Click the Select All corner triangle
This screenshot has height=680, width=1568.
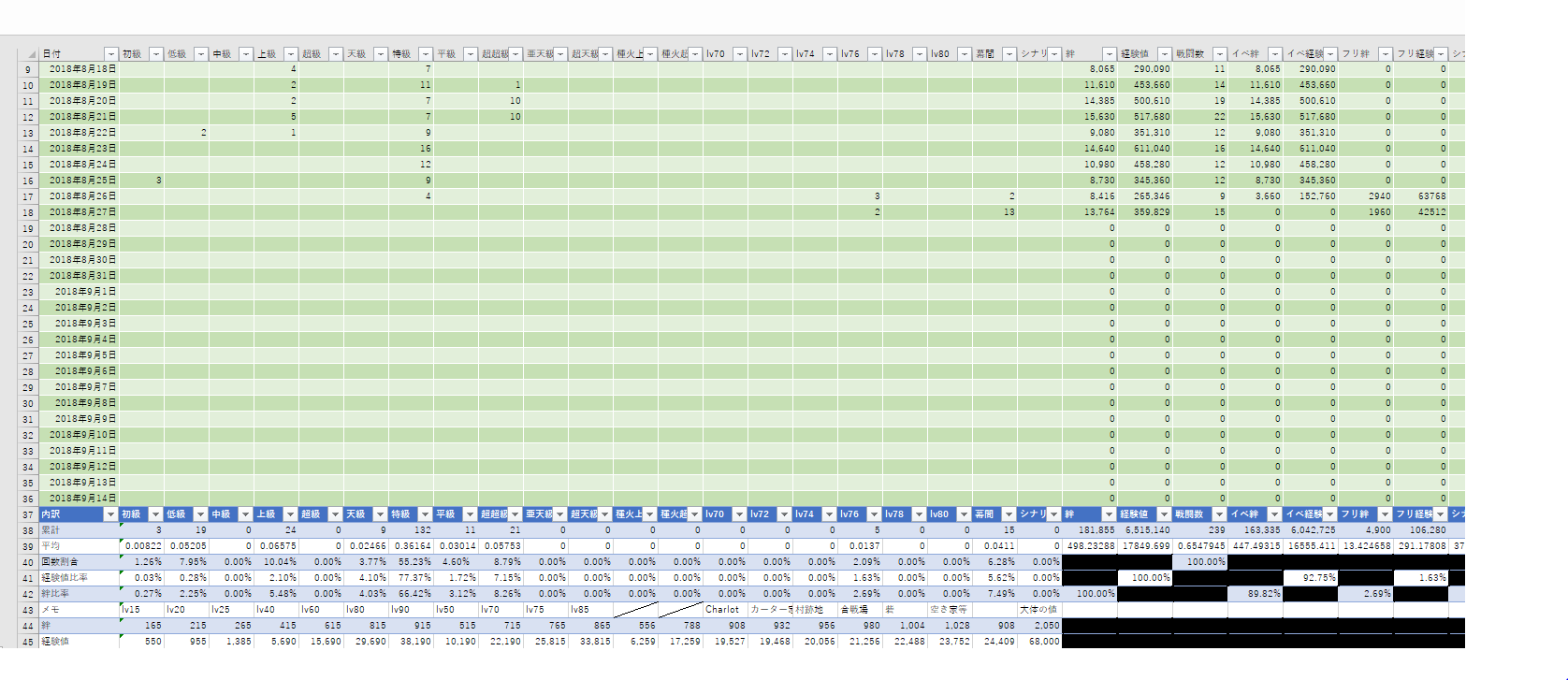point(30,54)
